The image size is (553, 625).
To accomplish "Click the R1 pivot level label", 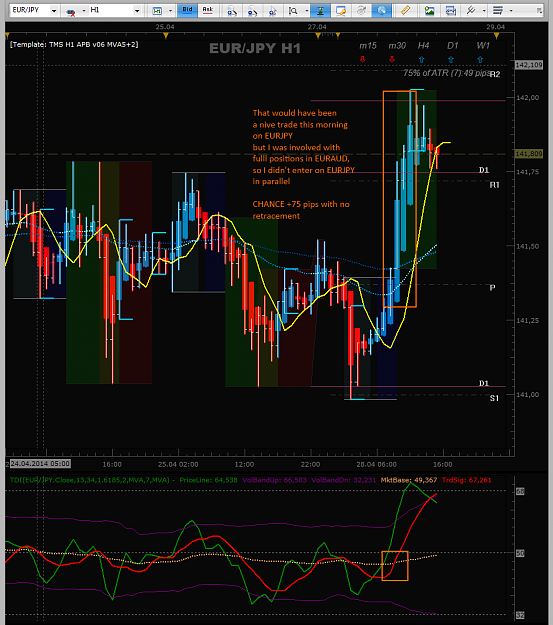I will click(x=494, y=185).
